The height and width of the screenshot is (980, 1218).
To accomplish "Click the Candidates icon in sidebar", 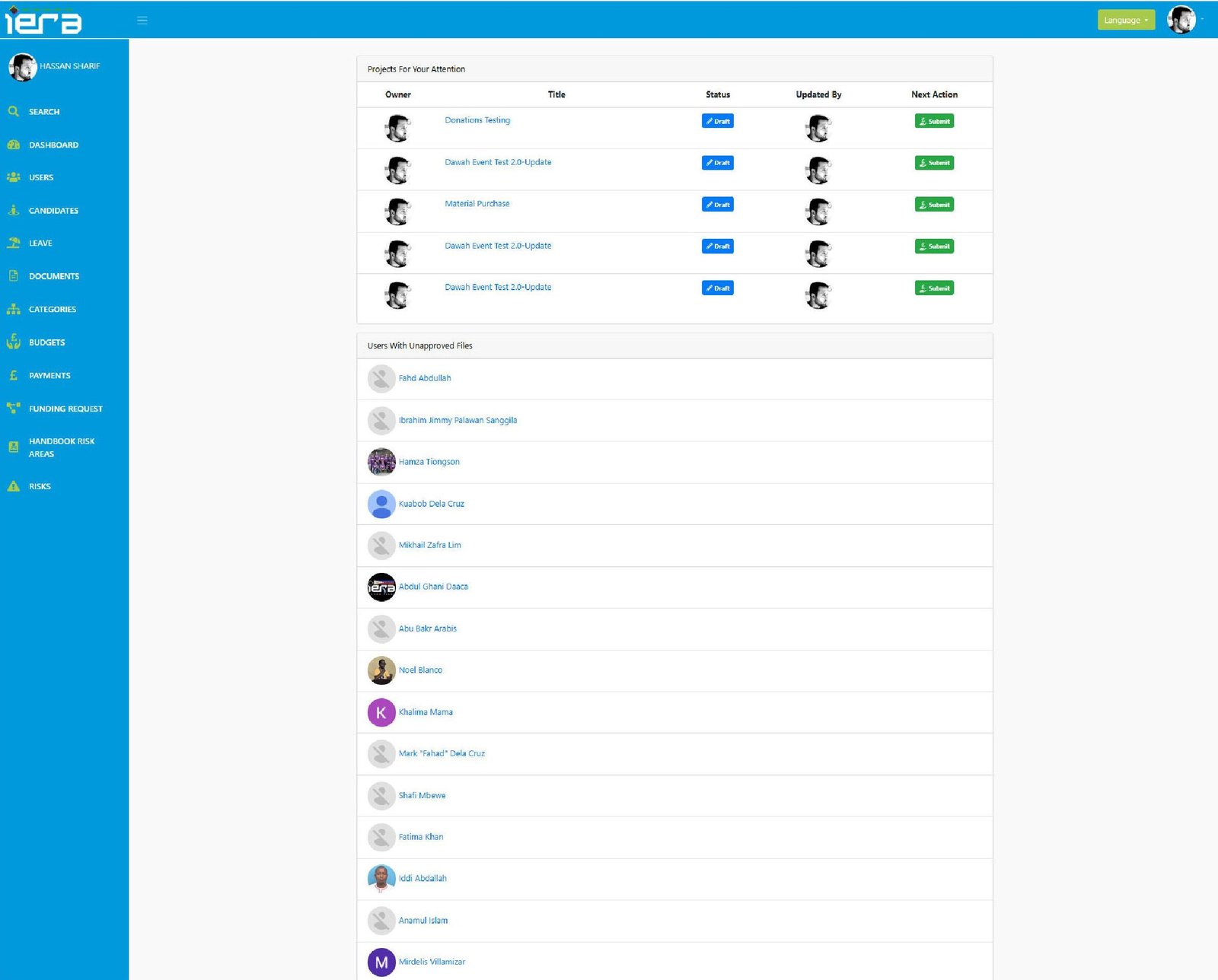I will pos(14,210).
